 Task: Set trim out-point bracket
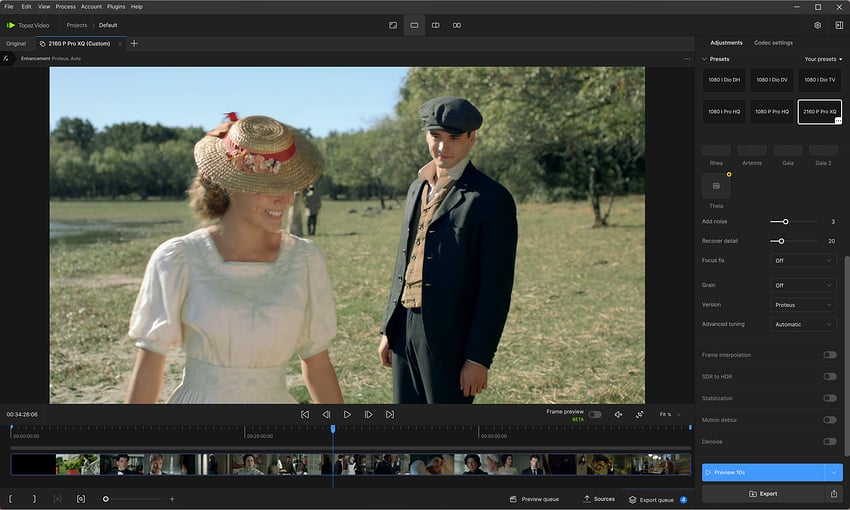click(x=34, y=499)
